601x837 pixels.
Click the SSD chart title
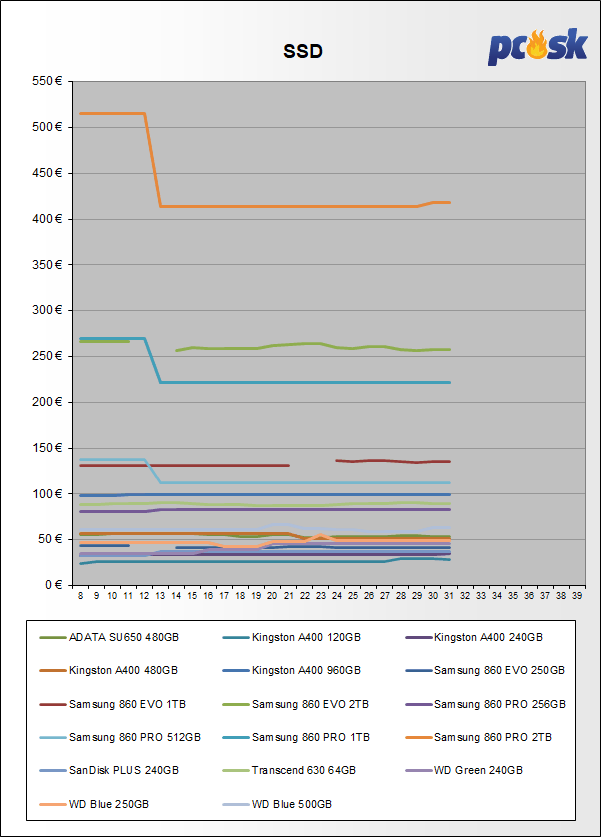click(301, 51)
